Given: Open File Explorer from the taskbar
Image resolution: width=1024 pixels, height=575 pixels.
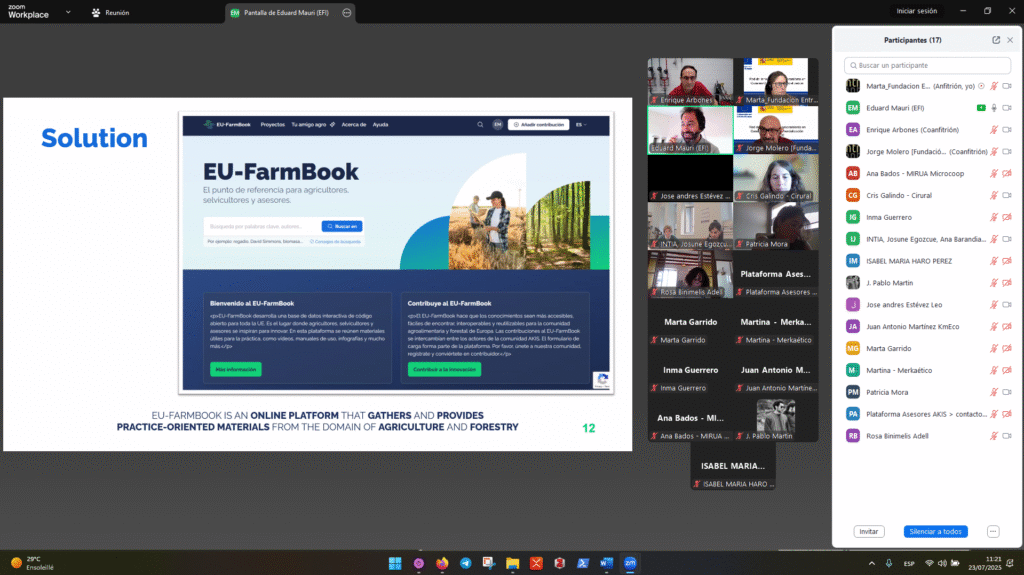Looking at the screenshot, I should (x=513, y=563).
